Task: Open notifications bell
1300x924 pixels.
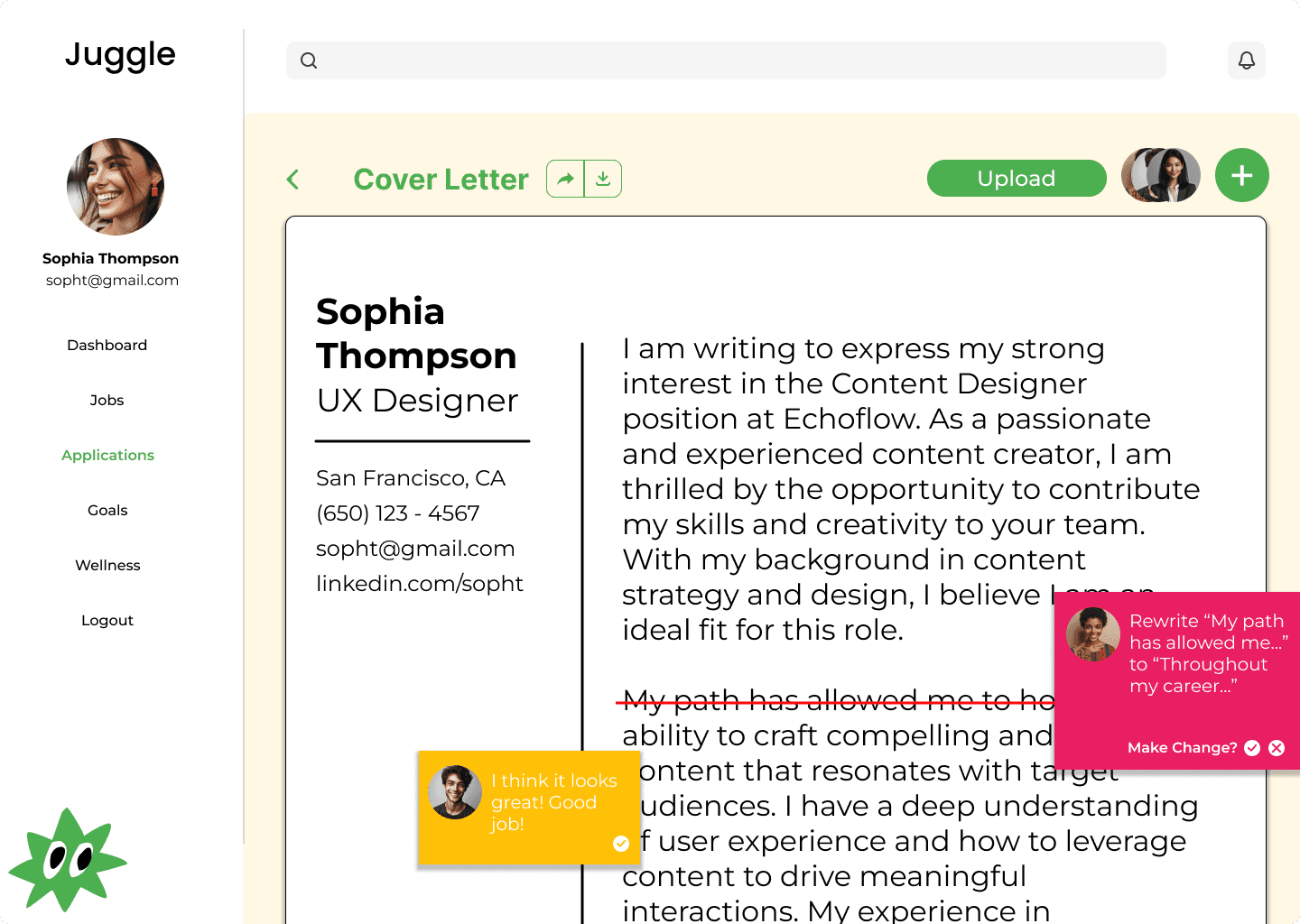Action: pos(1247,60)
